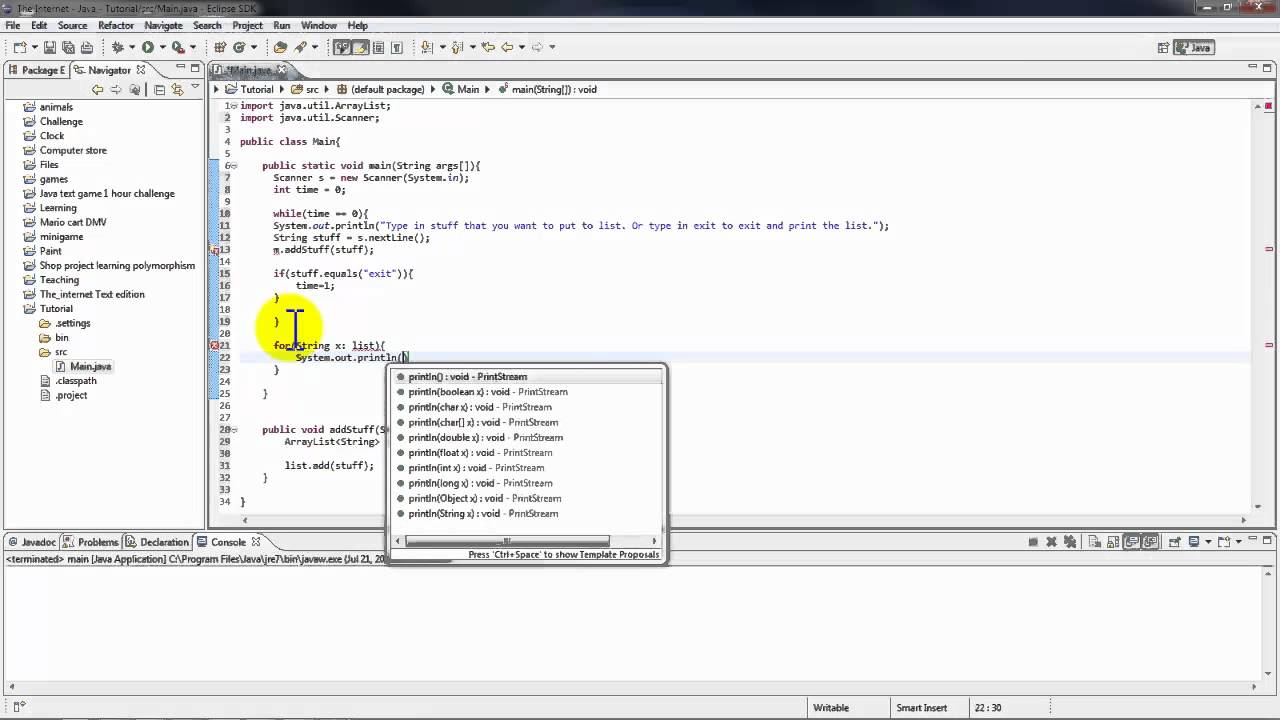This screenshot has width=1280, height=720.
Task: Click Navigator Back arrow icon
Action: 97,89
